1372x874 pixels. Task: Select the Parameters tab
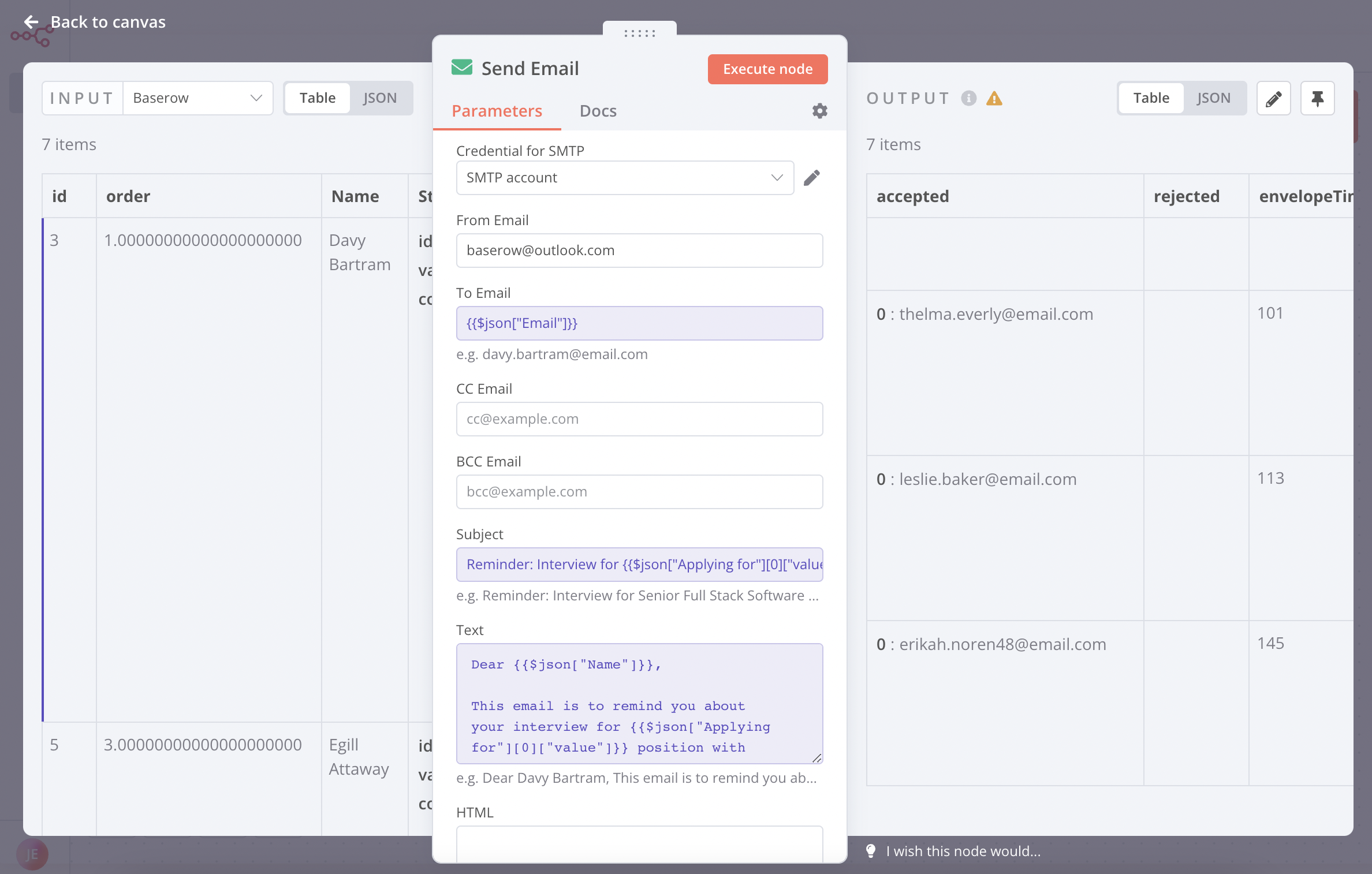(497, 111)
